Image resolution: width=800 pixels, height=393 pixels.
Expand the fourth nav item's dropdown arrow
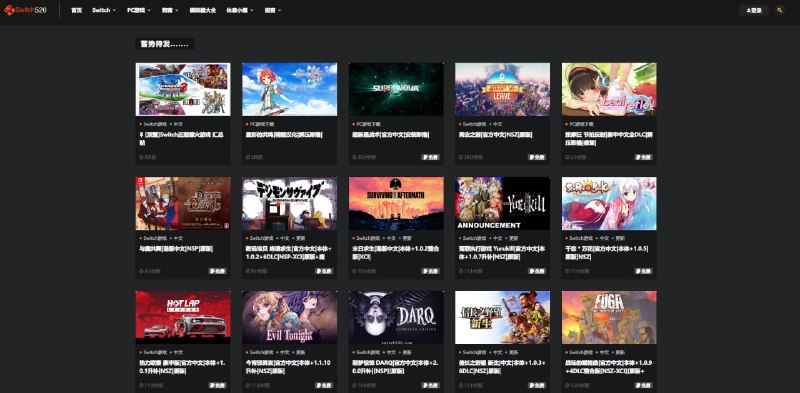pyautogui.click(x=177, y=10)
